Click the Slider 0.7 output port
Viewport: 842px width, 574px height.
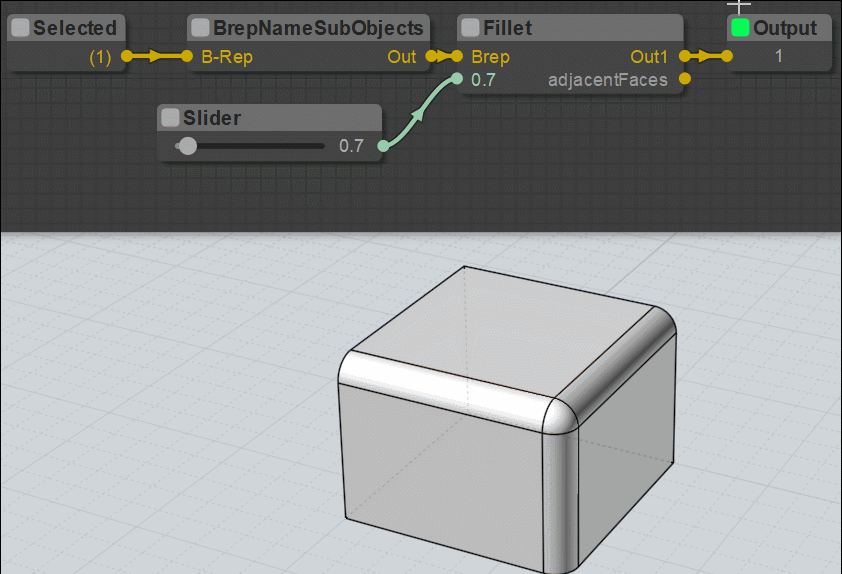tap(383, 146)
